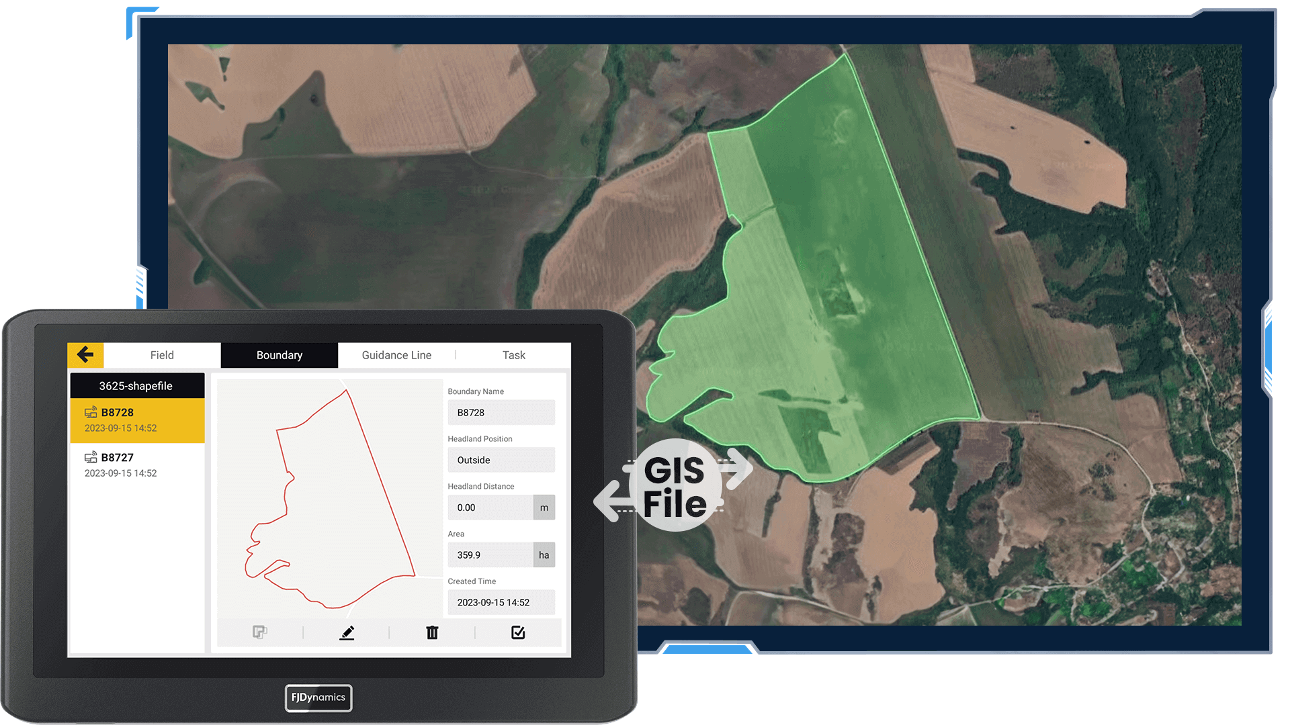Click the duplicate boundary icon
The image size is (1290, 725).
click(261, 632)
